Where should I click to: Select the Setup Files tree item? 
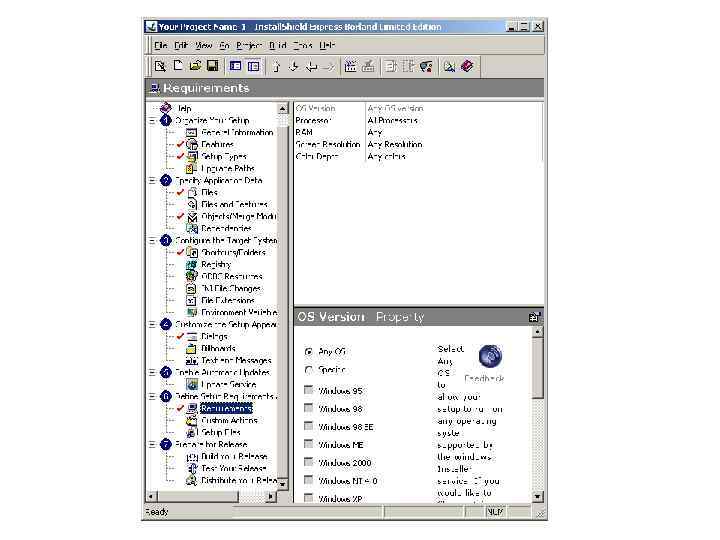tap(221, 432)
